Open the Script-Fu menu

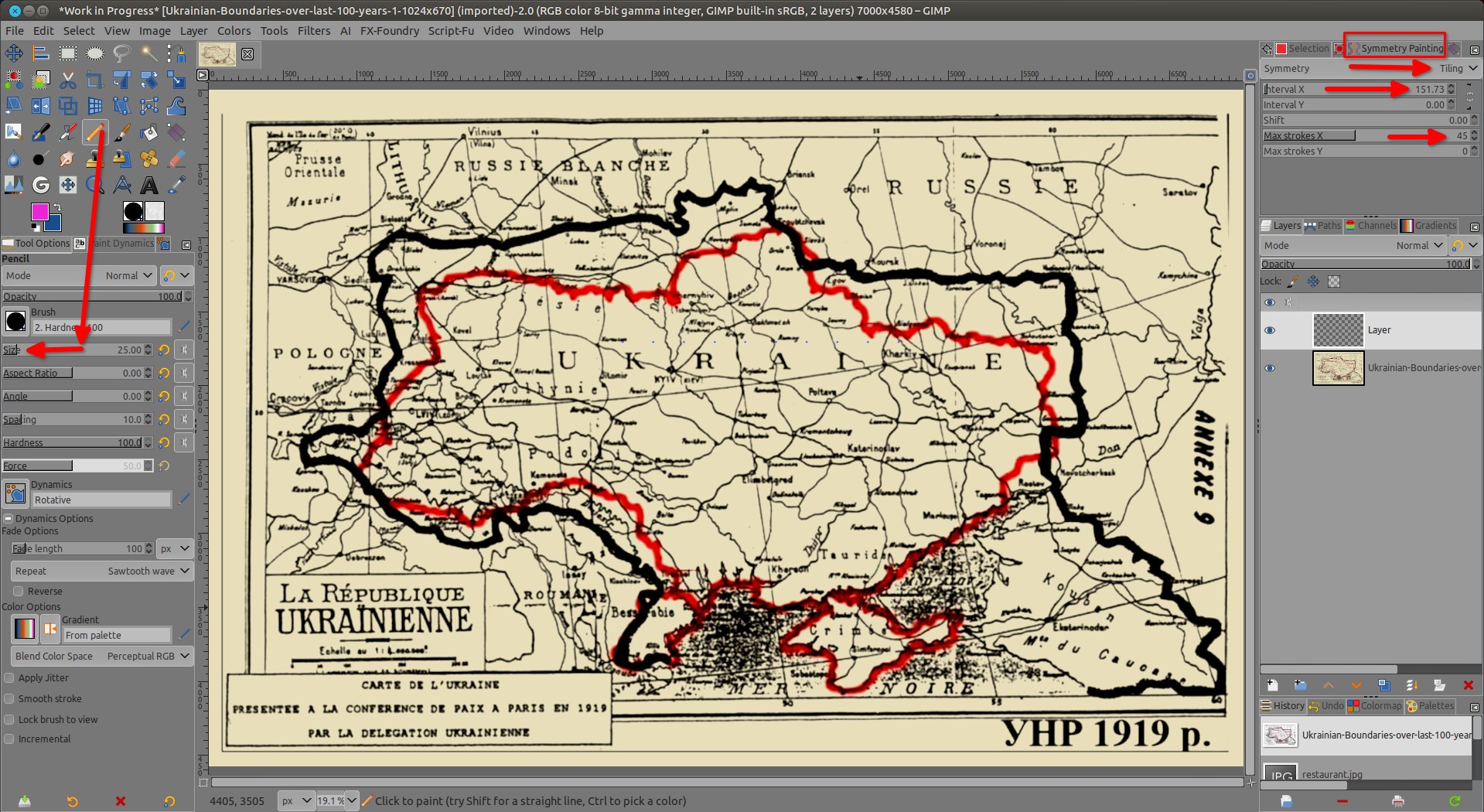coord(451,31)
